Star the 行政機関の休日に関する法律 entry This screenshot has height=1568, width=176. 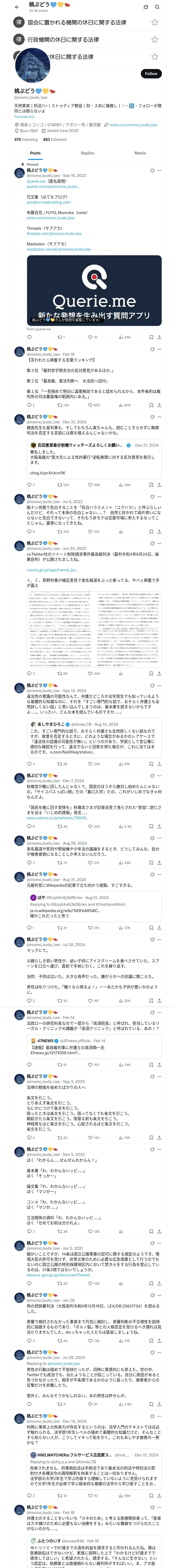coord(155,39)
